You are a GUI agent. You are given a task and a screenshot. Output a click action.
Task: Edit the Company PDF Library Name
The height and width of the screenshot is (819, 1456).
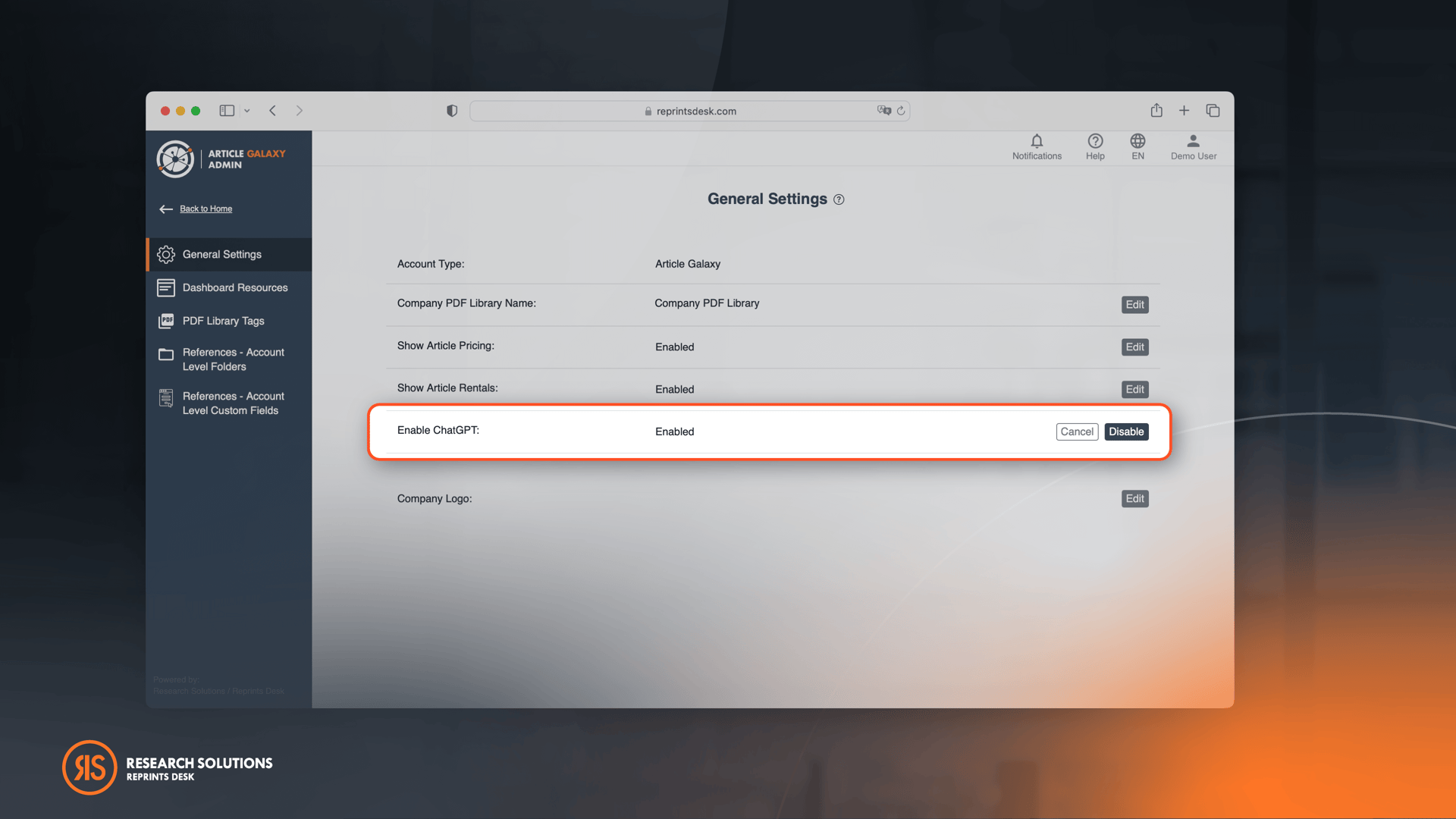pyautogui.click(x=1135, y=304)
